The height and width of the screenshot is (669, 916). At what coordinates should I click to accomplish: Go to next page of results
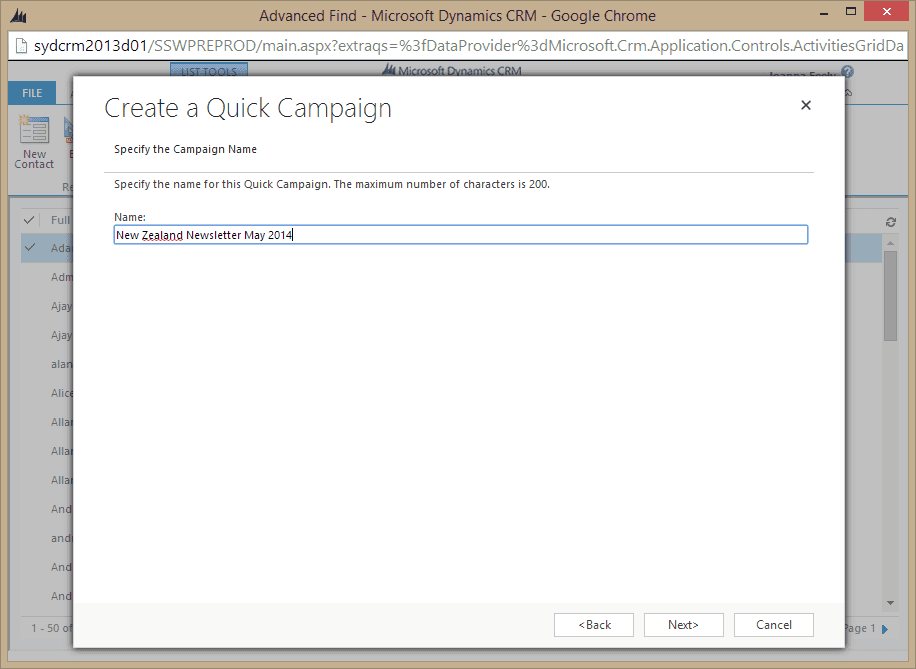pos(885,629)
